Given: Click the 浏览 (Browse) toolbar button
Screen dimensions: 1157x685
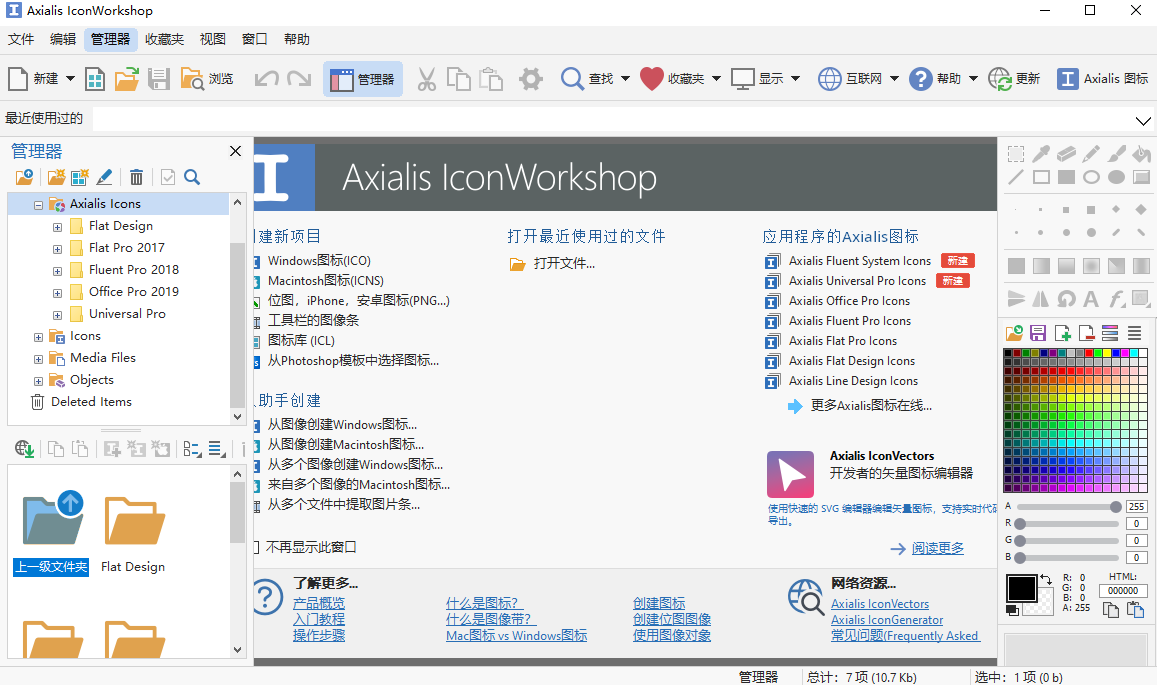Looking at the screenshot, I should (207, 78).
